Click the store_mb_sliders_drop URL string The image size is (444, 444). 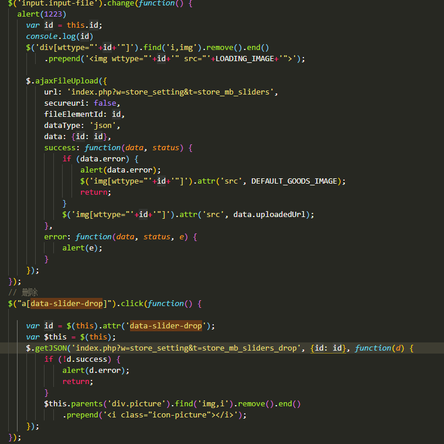point(186,348)
